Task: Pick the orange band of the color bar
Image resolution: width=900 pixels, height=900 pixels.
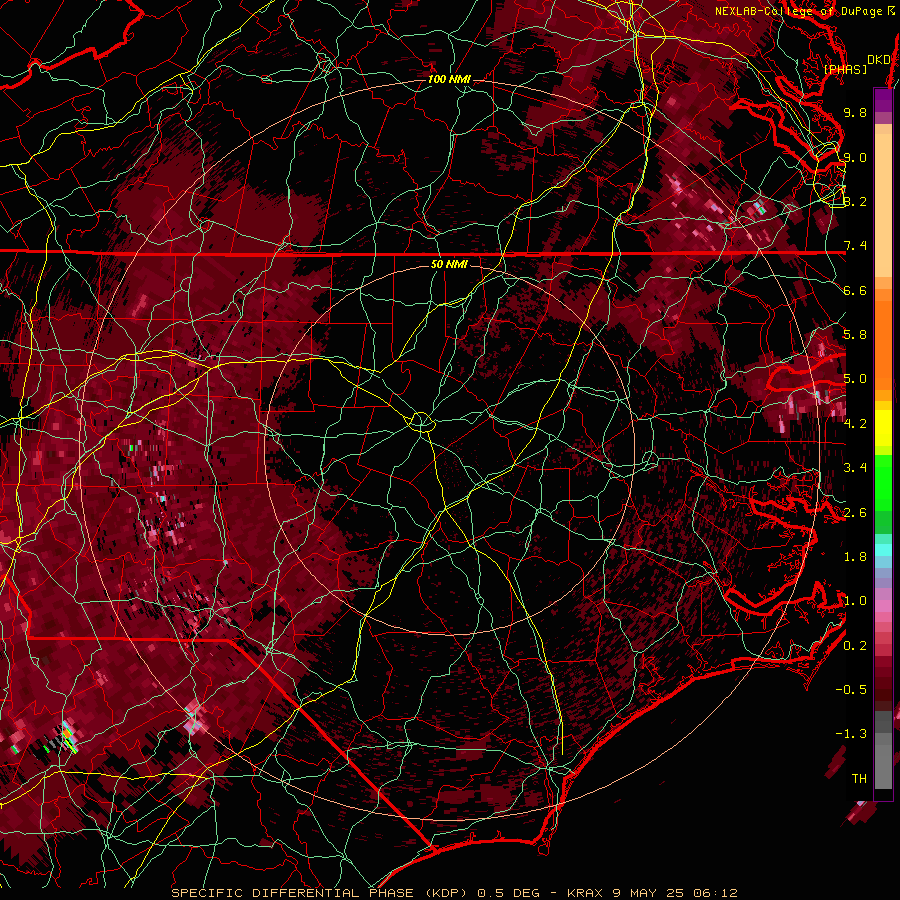Action: pyautogui.click(x=883, y=344)
